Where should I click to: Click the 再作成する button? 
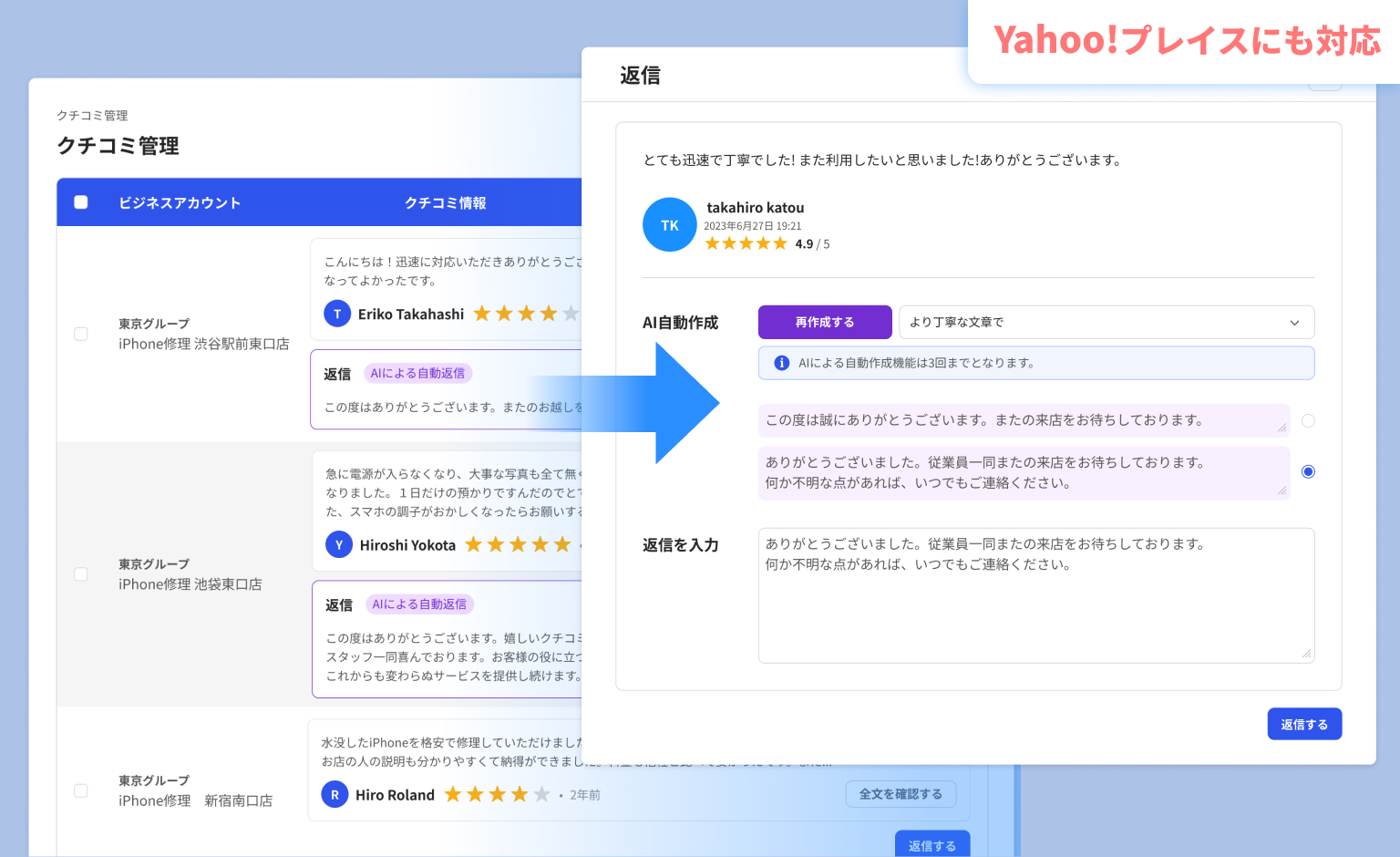click(x=825, y=322)
